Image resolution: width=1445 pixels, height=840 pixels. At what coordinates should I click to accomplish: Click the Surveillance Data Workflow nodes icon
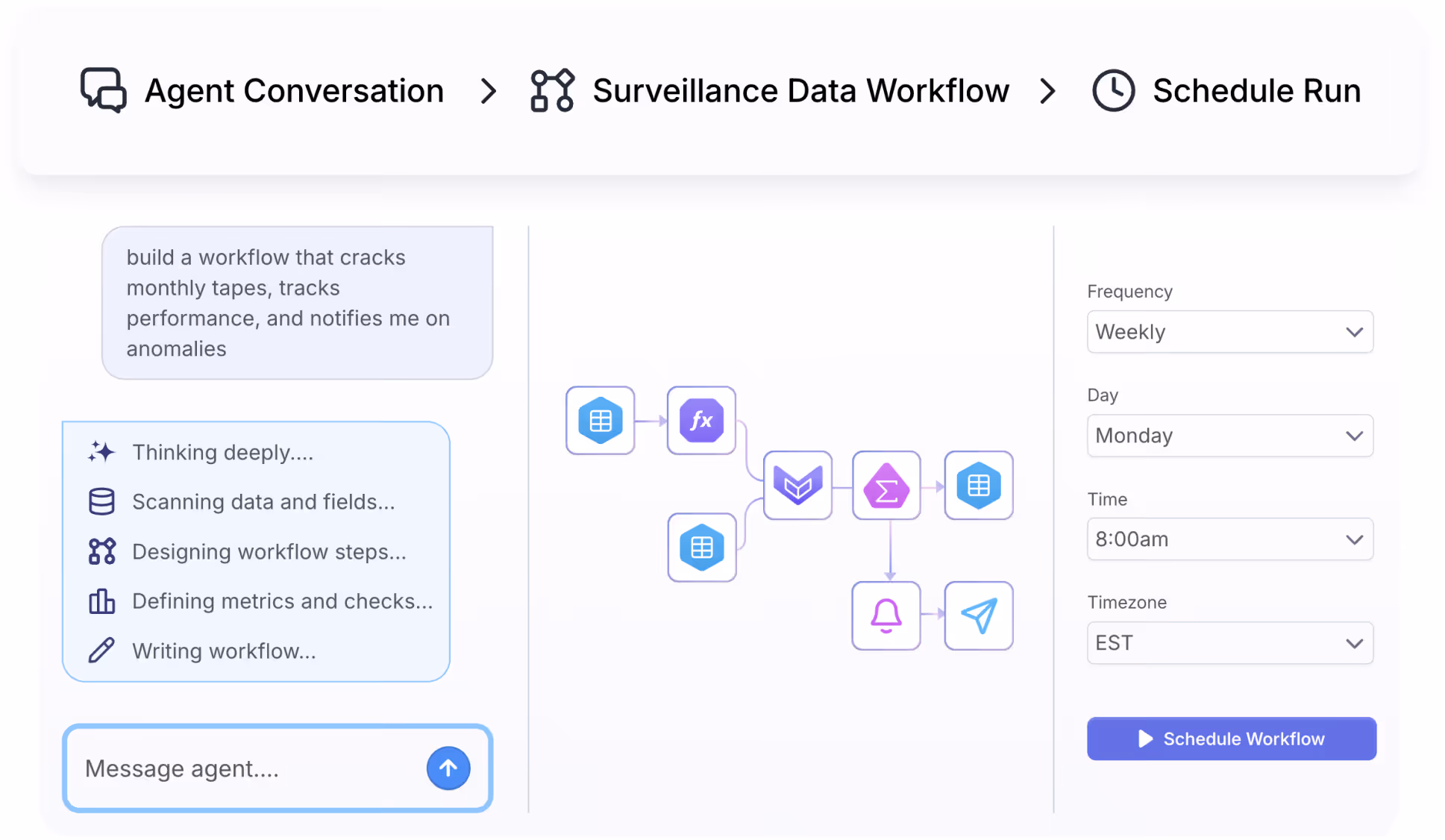click(x=552, y=90)
